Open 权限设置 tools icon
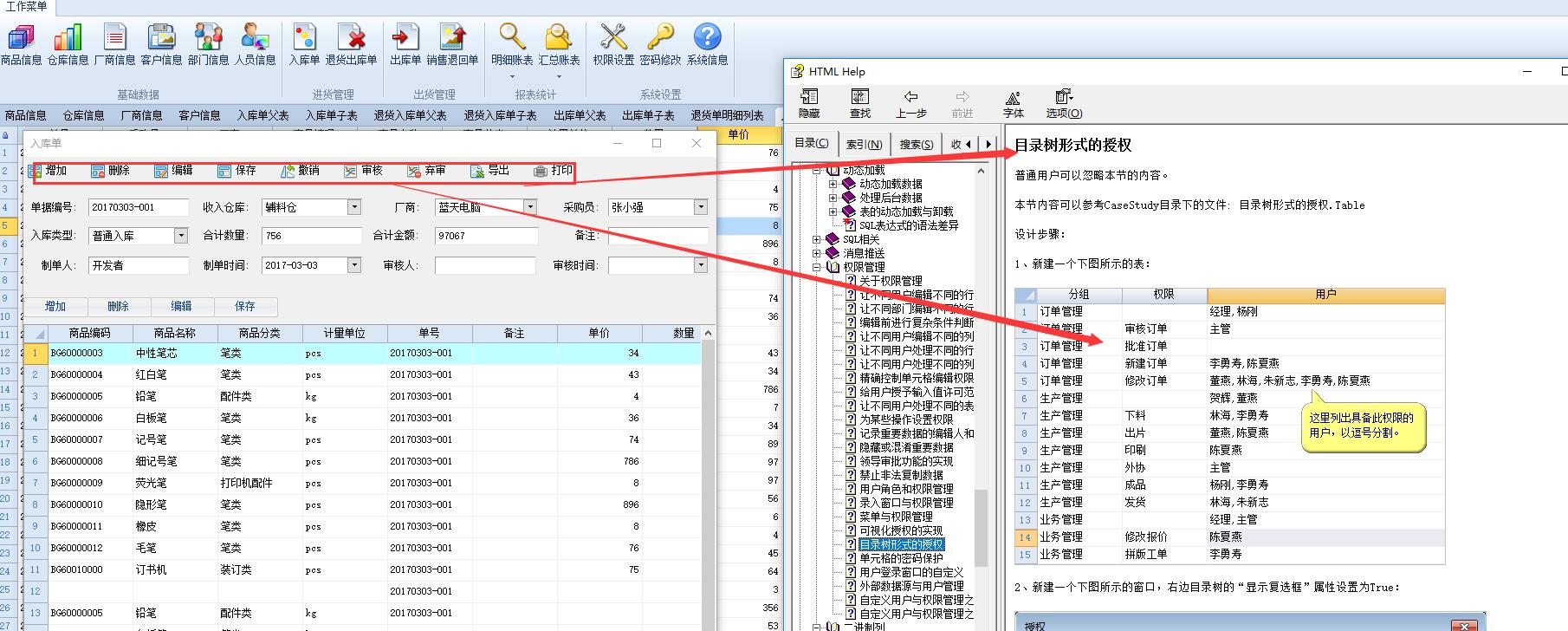Viewport: 1568px width, 631px height. [613, 45]
